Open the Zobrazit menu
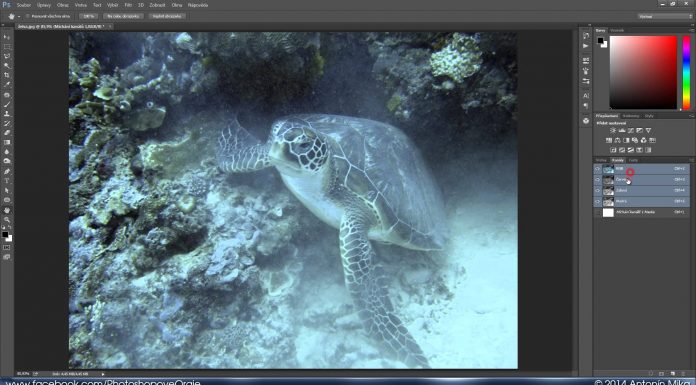The width and height of the screenshot is (696, 385). 157,5
